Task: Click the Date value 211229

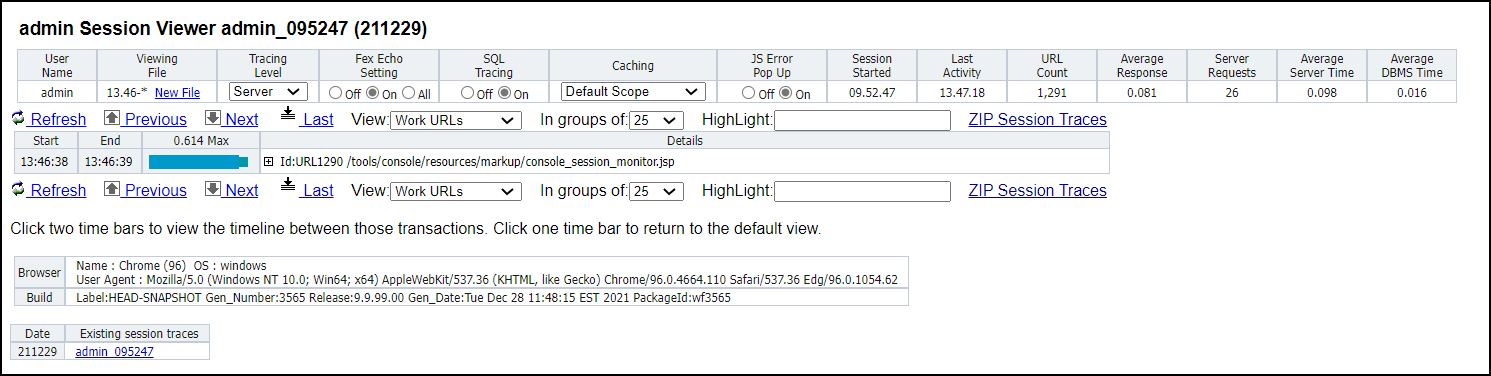Action: point(38,351)
